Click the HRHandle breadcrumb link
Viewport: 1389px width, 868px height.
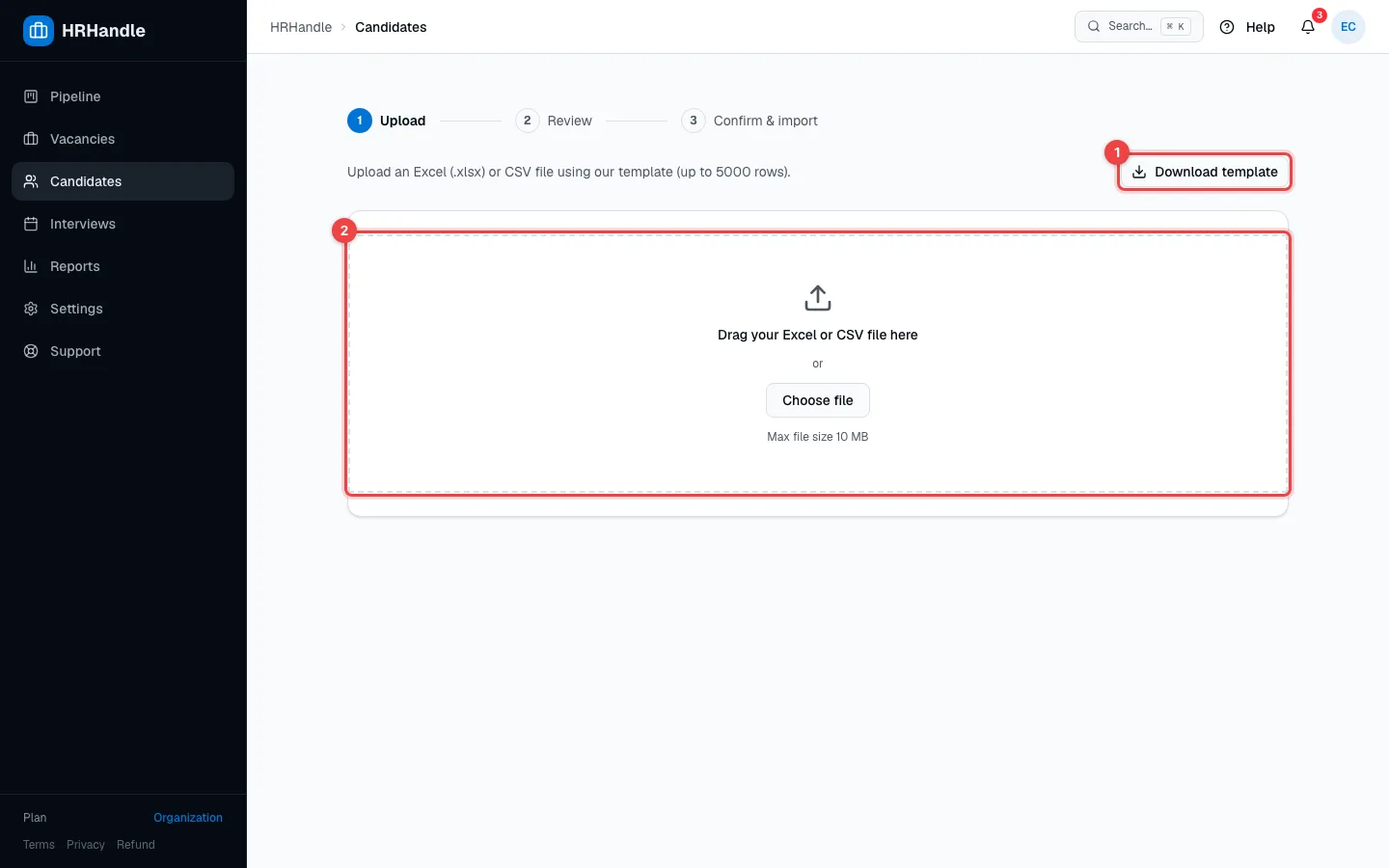click(301, 27)
